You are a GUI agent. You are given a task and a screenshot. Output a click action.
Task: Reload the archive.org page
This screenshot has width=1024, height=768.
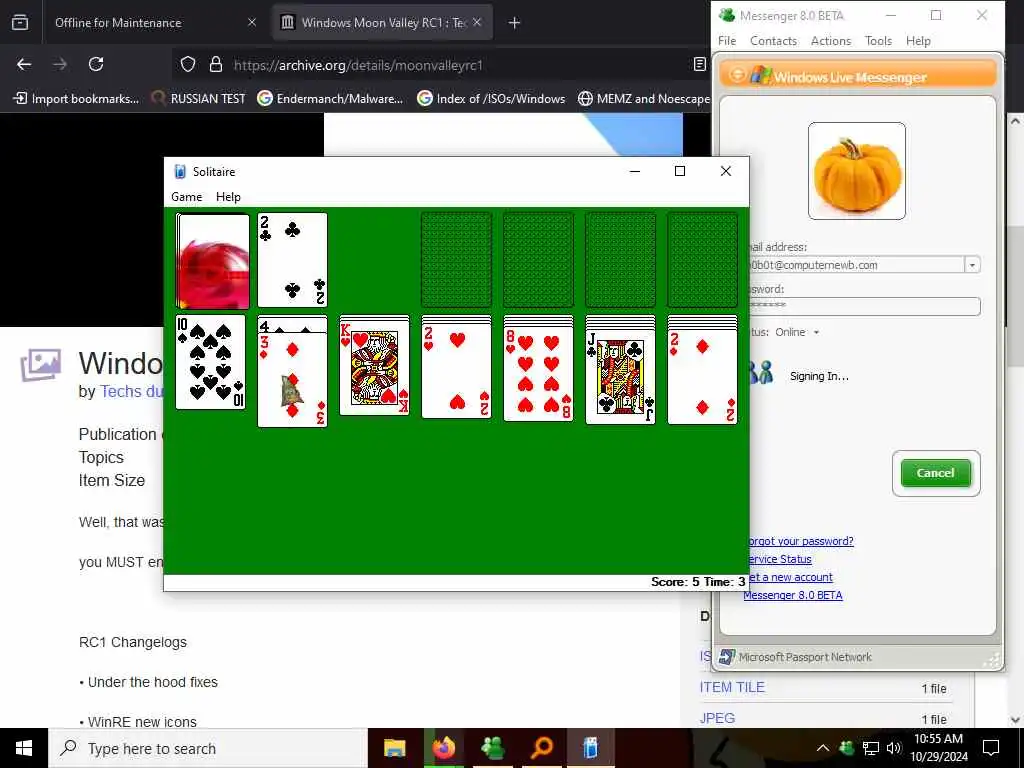(96, 64)
